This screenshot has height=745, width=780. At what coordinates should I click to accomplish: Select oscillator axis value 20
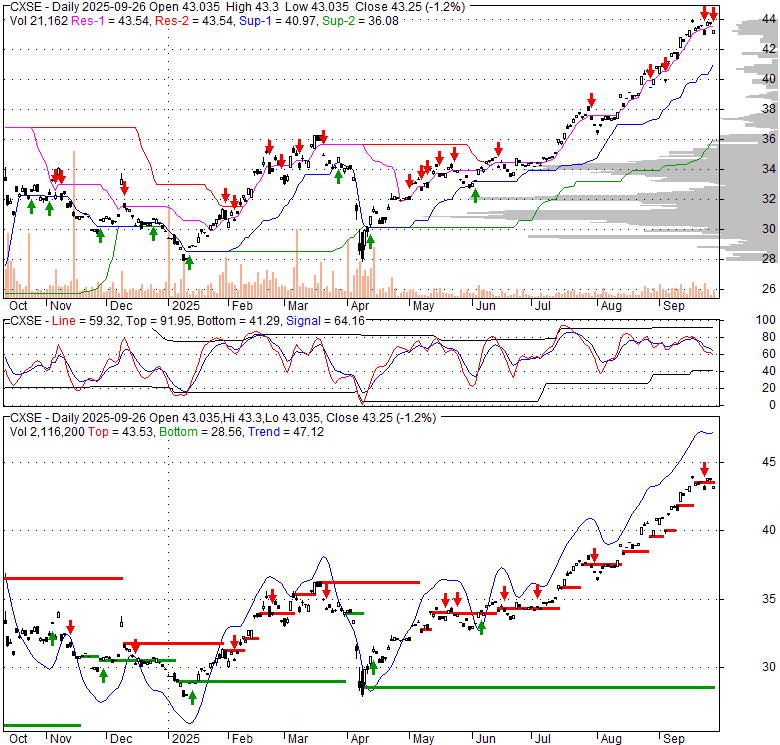click(x=769, y=388)
